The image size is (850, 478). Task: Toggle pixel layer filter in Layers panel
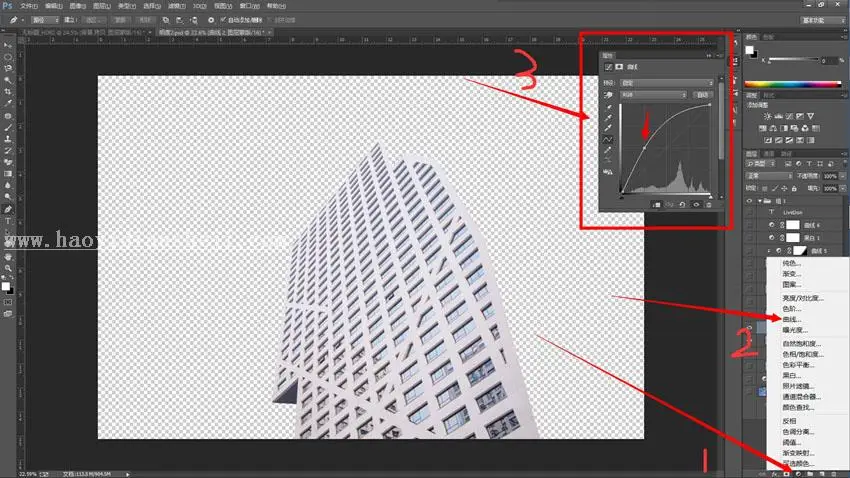click(788, 164)
